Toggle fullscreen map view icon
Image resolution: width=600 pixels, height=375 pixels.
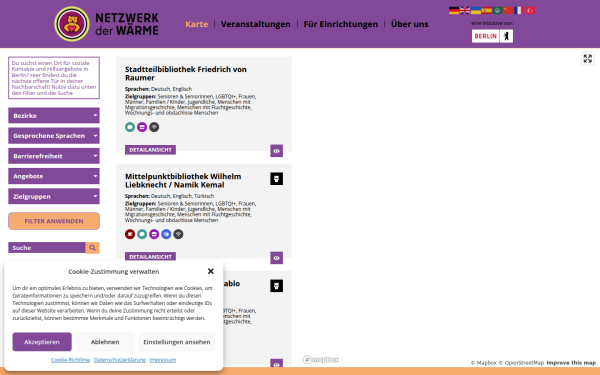(x=587, y=59)
